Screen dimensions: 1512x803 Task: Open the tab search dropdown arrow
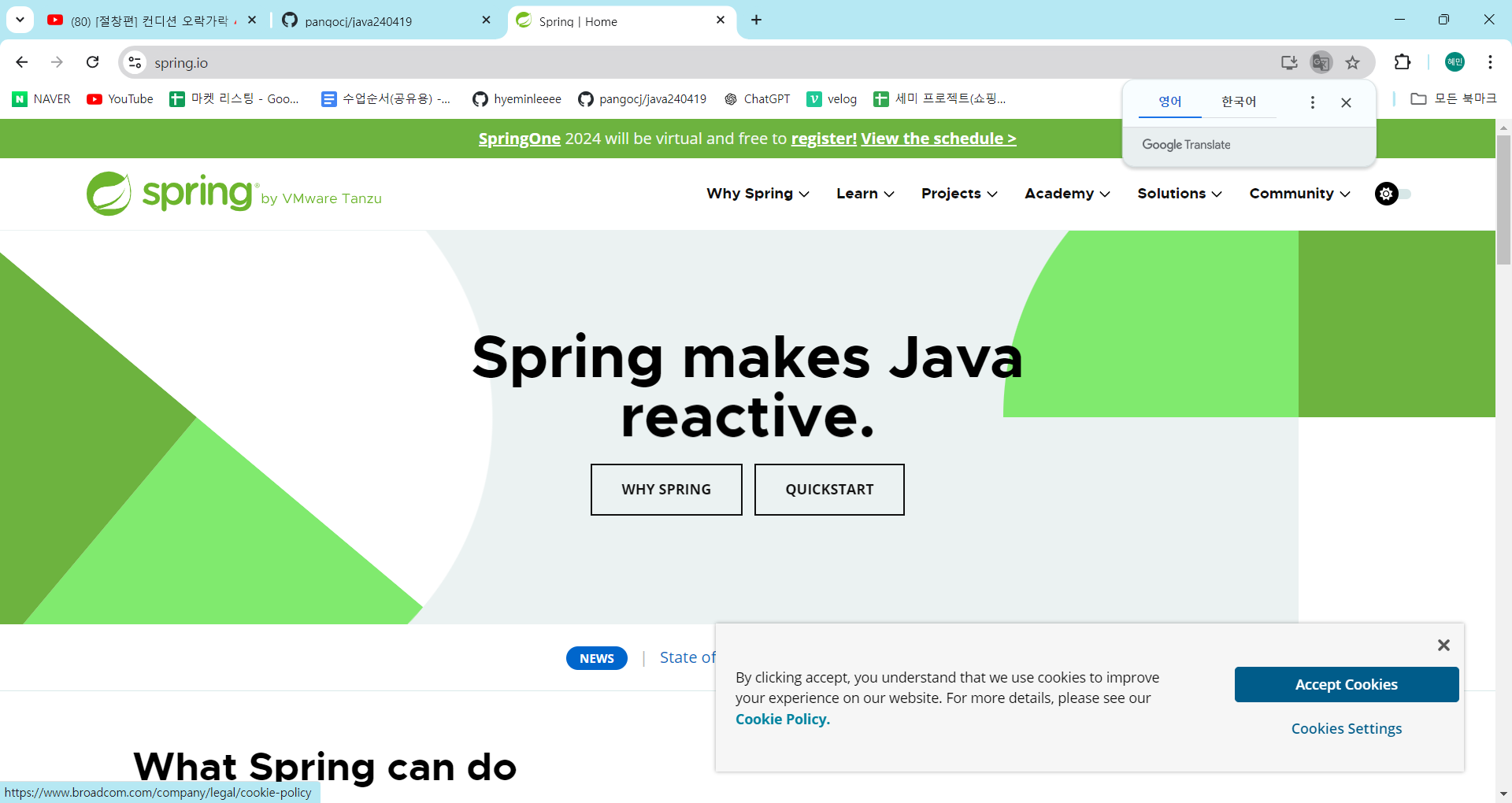[20, 20]
